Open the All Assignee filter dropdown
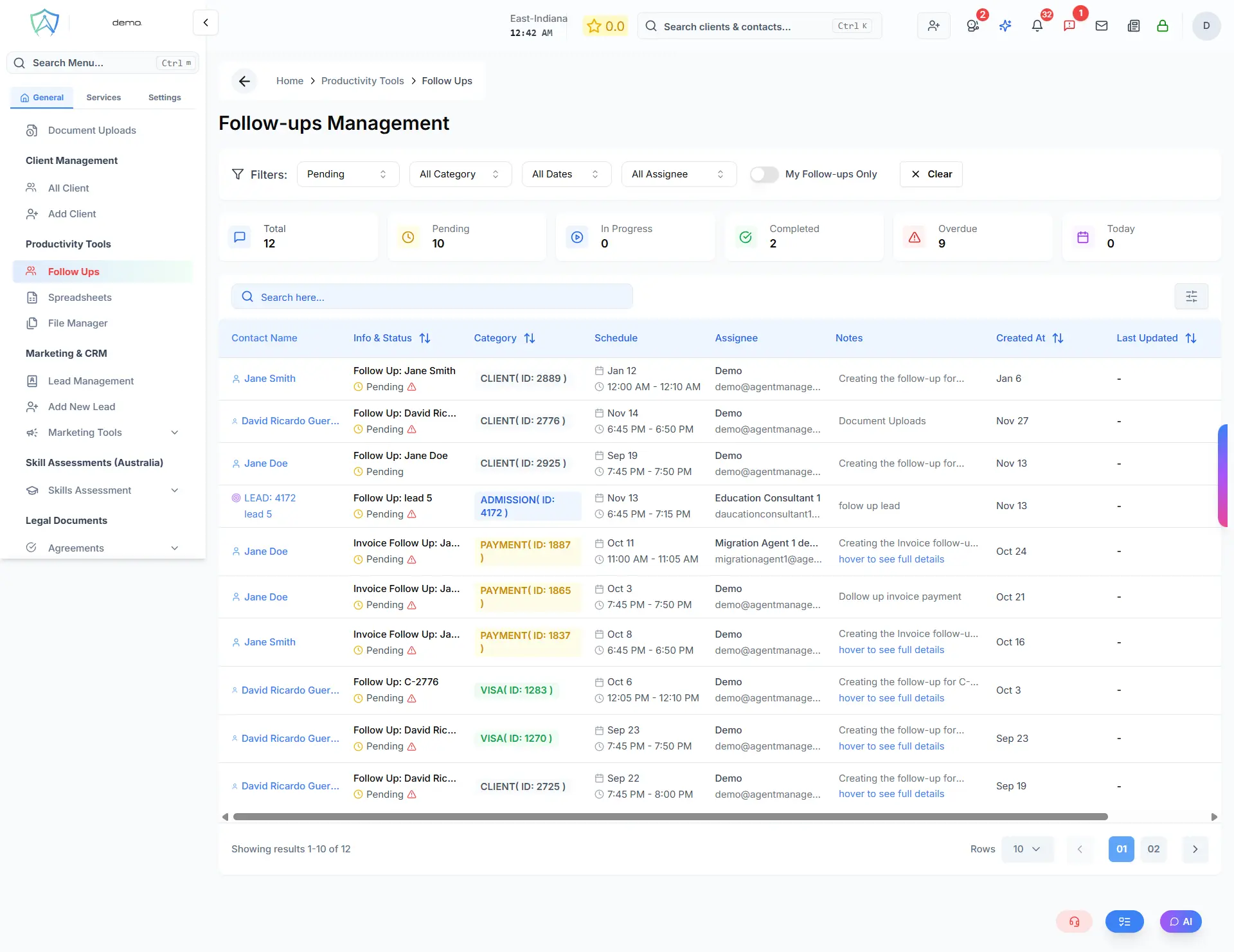1234x952 pixels. (x=678, y=174)
